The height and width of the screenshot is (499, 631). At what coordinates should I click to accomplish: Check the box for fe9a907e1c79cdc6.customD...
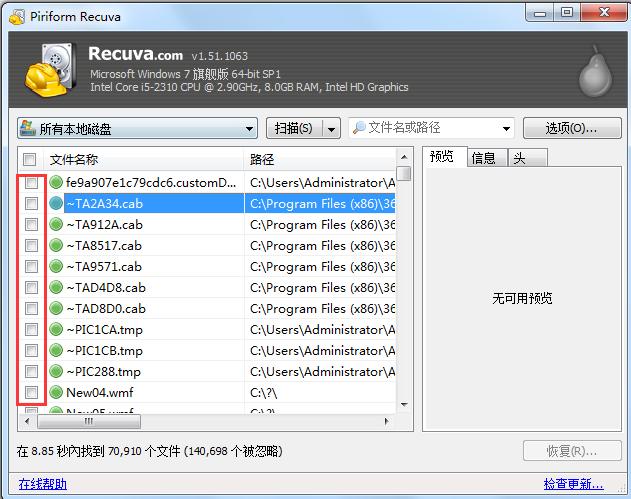point(31,183)
